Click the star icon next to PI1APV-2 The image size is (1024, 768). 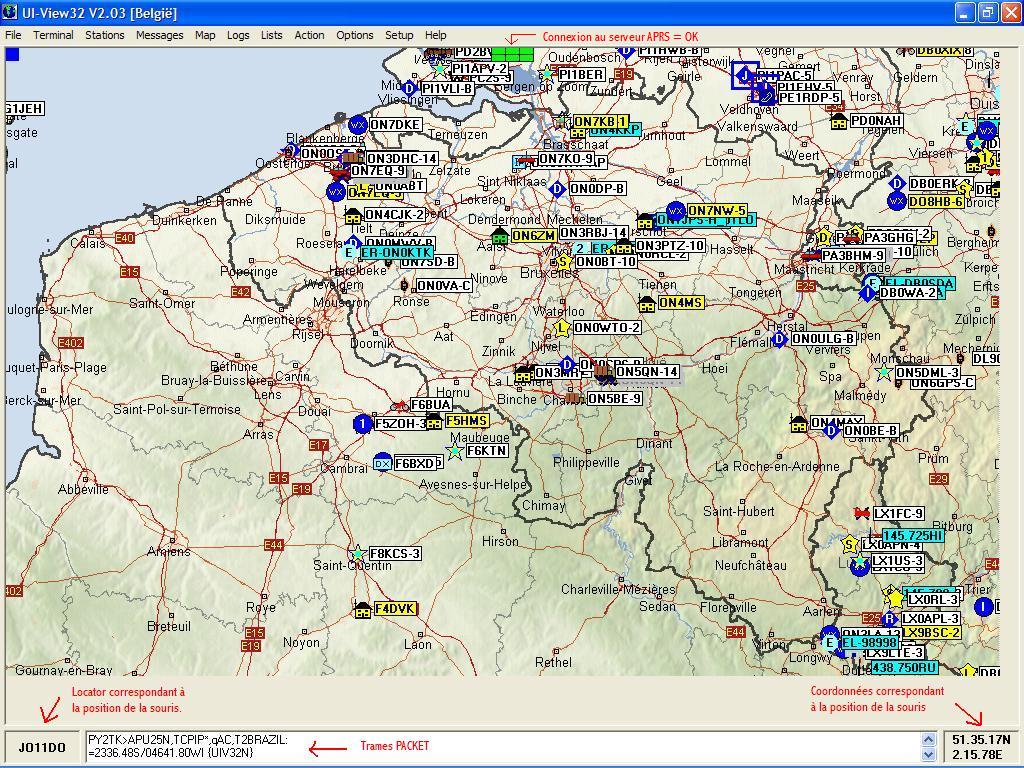(x=440, y=69)
